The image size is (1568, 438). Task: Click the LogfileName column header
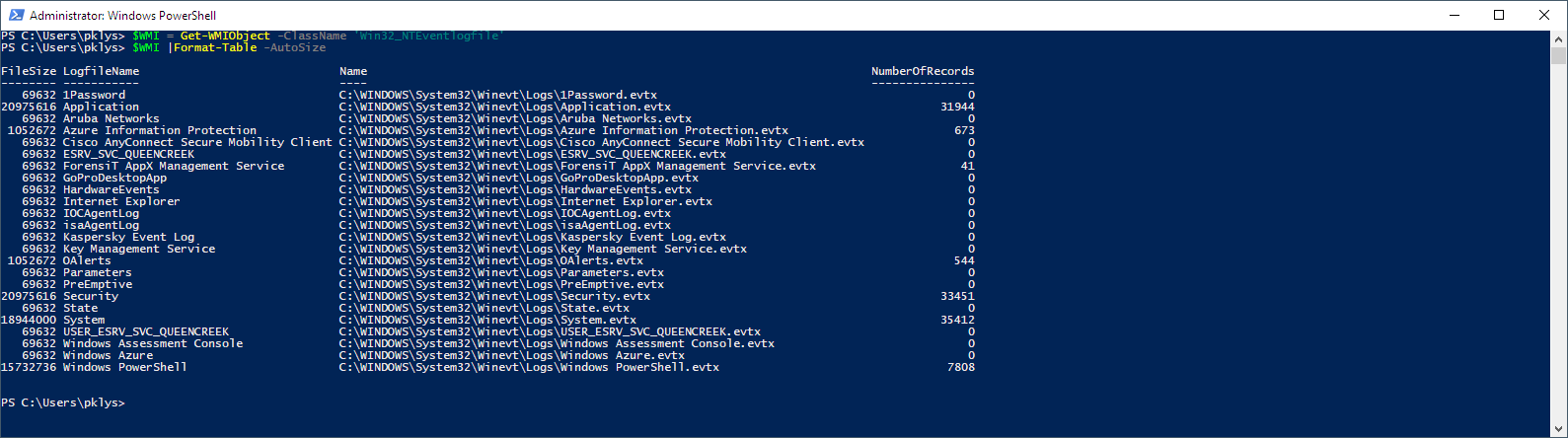tap(101, 71)
